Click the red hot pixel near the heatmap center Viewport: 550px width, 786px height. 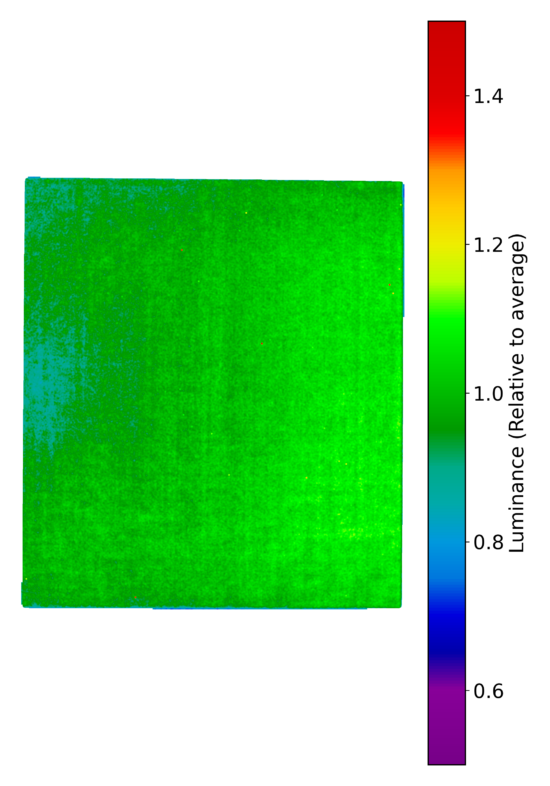click(262, 343)
